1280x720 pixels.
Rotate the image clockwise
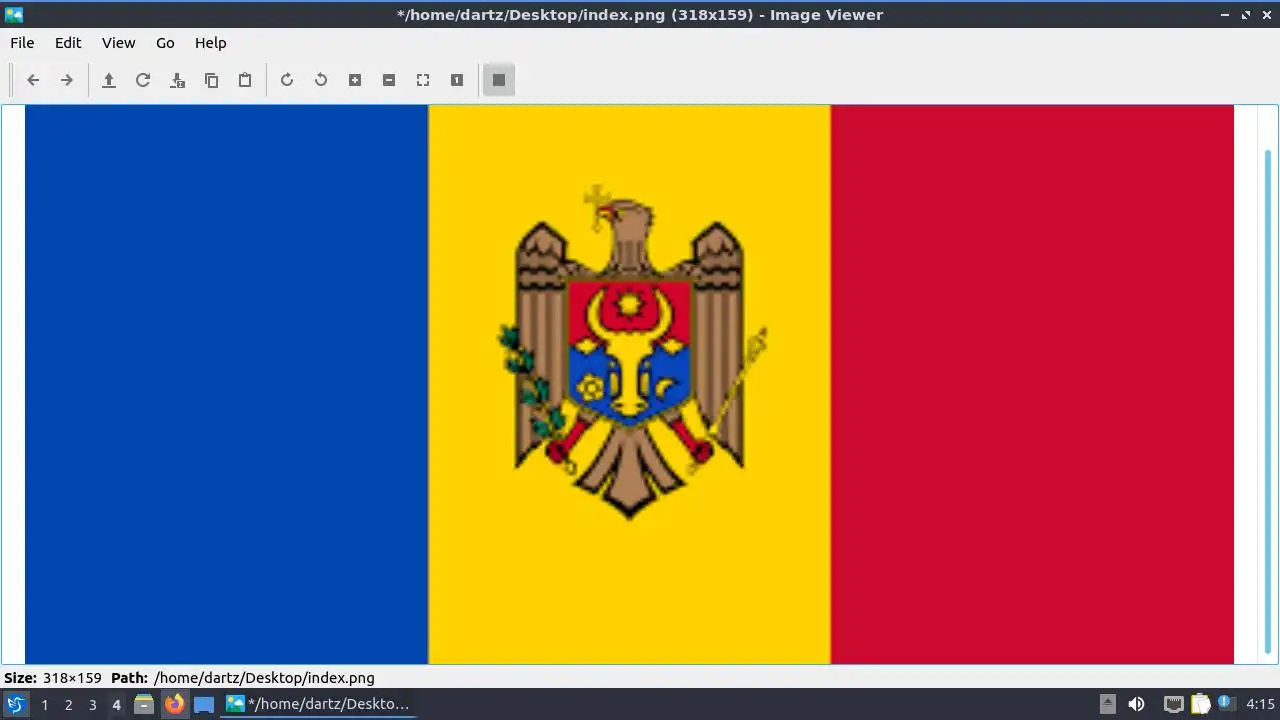tap(287, 80)
